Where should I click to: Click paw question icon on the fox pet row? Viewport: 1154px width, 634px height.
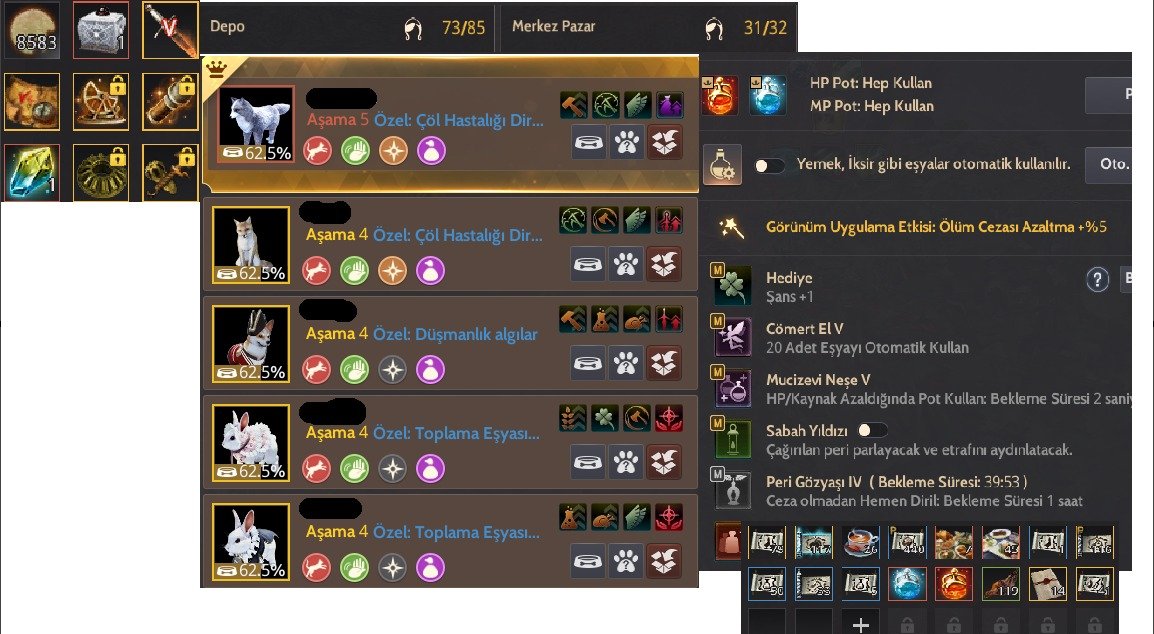pos(626,264)
